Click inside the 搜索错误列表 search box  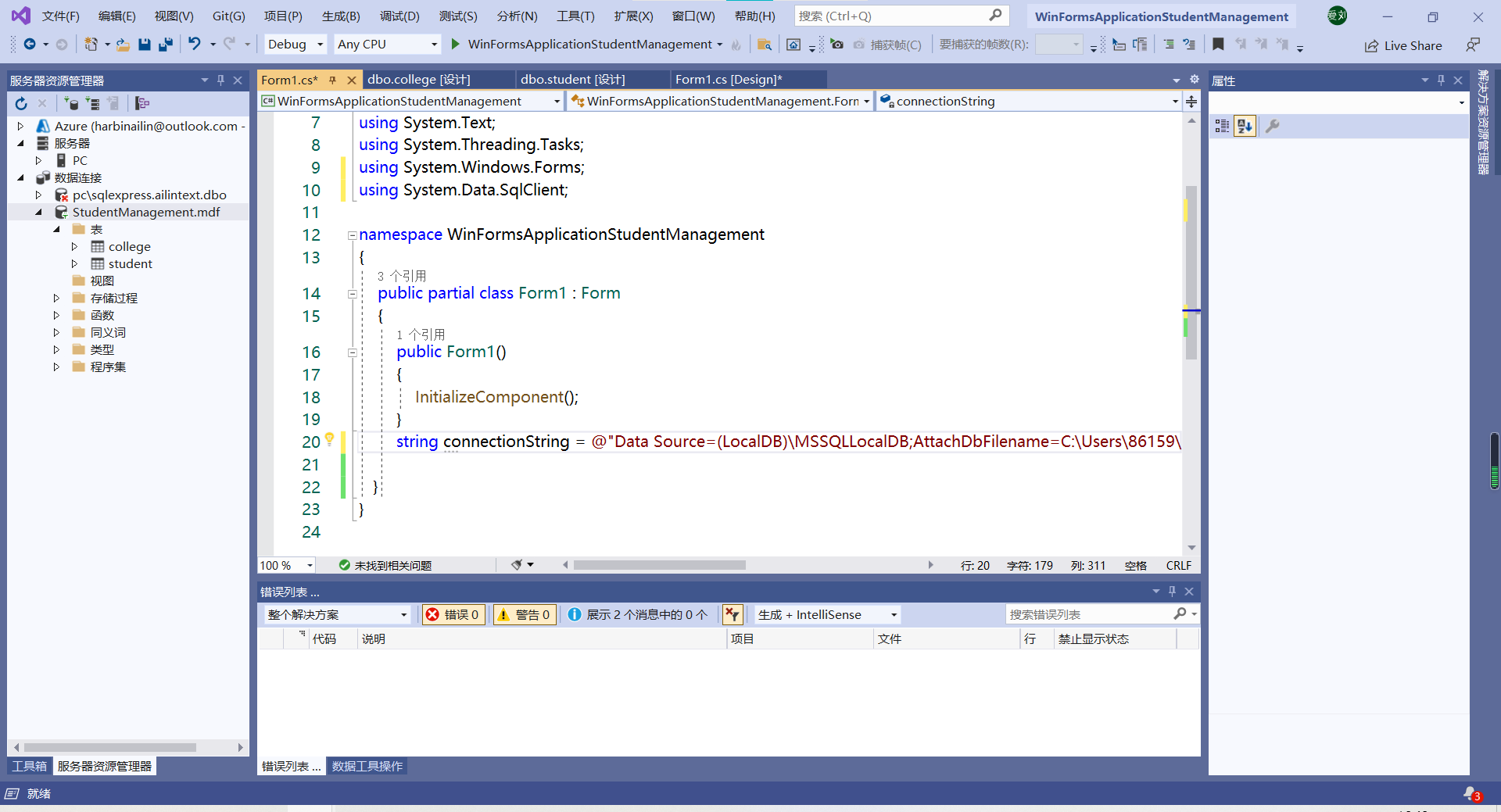[1094, 613]
